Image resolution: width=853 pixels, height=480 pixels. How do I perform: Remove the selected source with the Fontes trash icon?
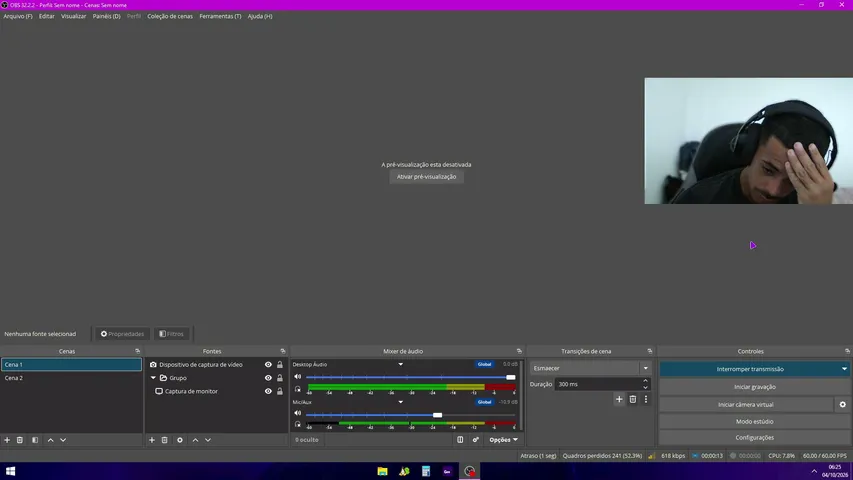164,440
